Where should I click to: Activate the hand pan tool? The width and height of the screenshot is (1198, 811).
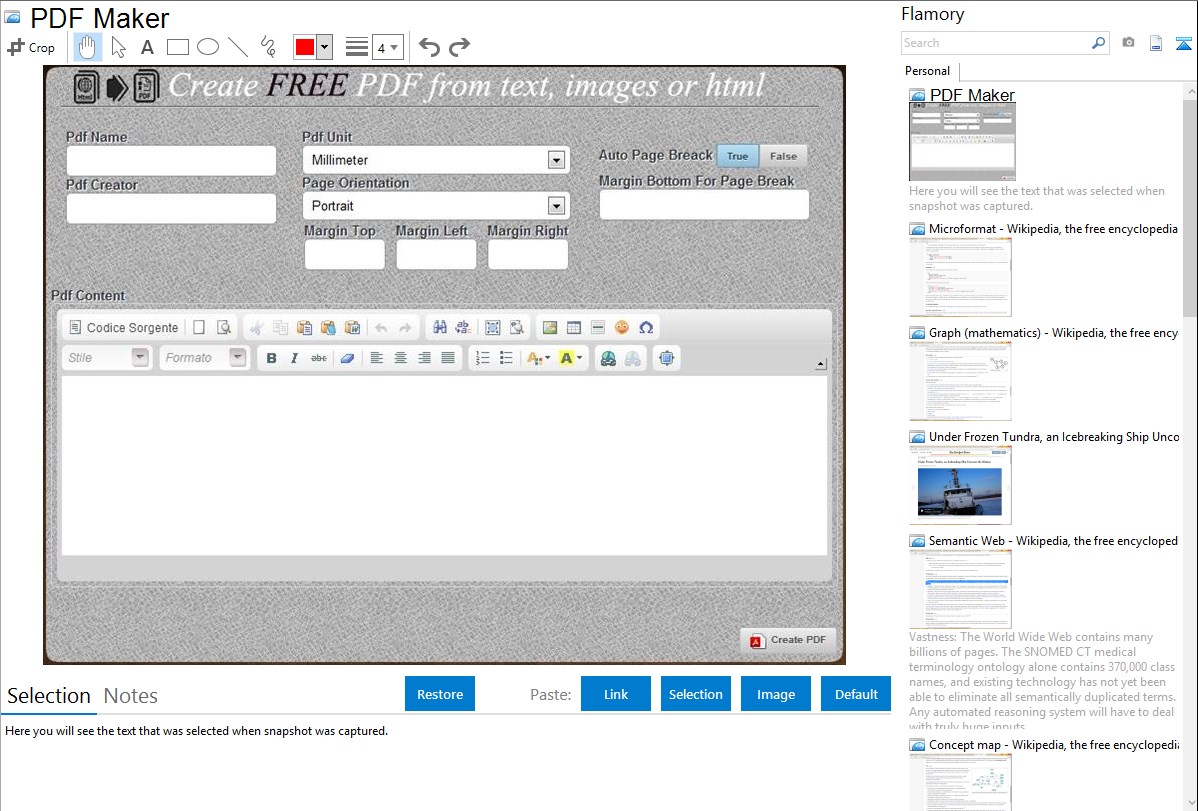pyautogui.click(x=87, y=47)
